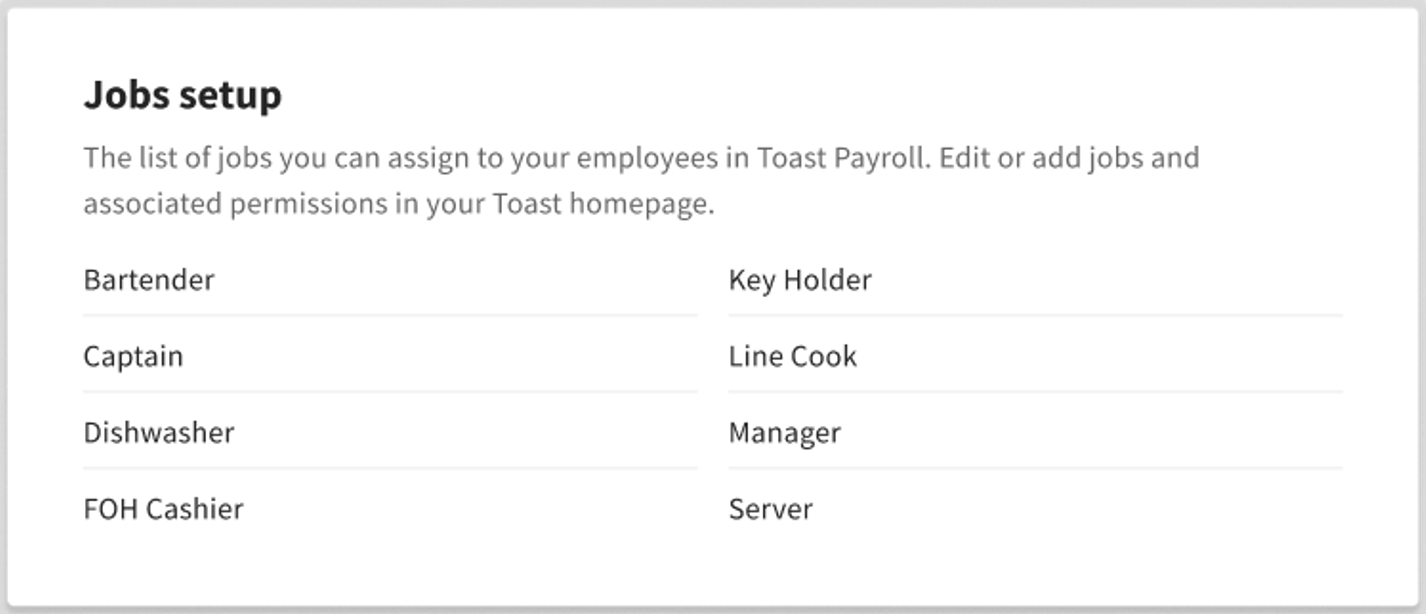Open Bartender job details
This screenshot has height=614, width=1426.
150,280
